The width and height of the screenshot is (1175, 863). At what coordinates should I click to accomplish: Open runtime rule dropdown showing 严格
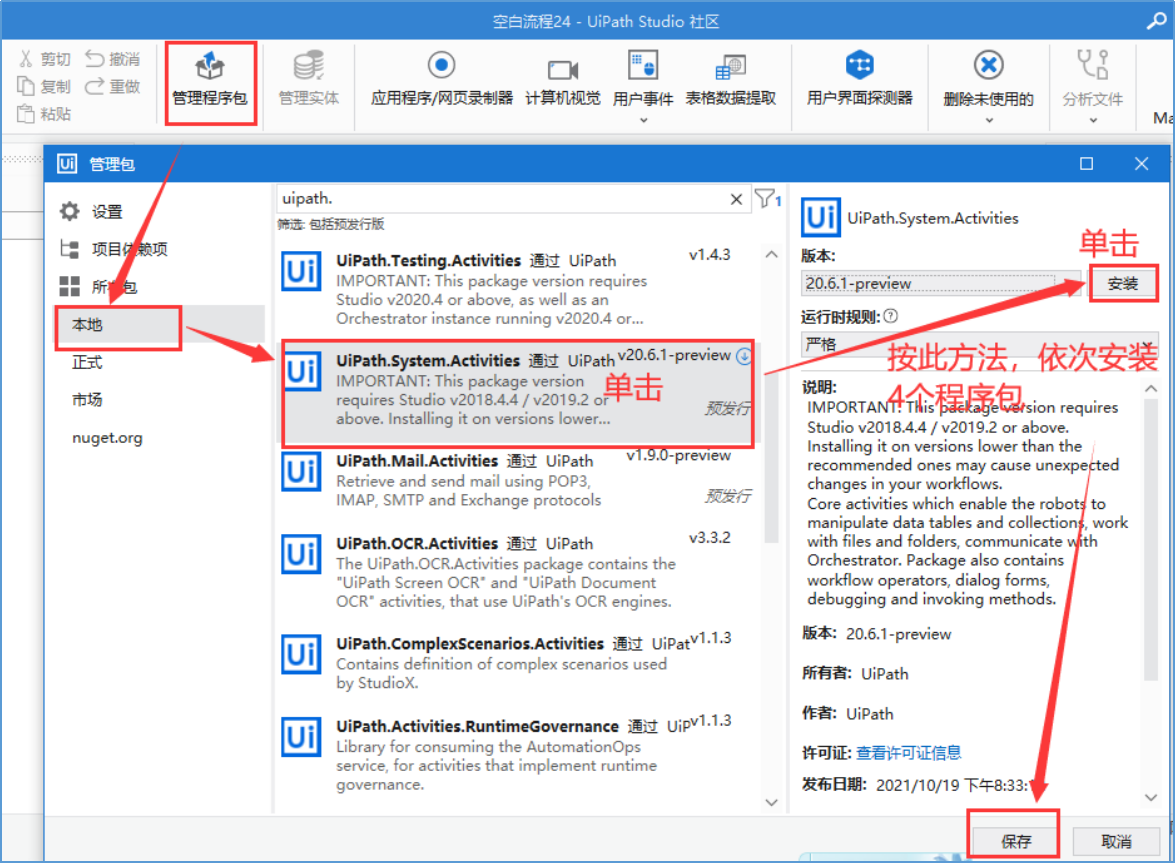pos(980,345)
